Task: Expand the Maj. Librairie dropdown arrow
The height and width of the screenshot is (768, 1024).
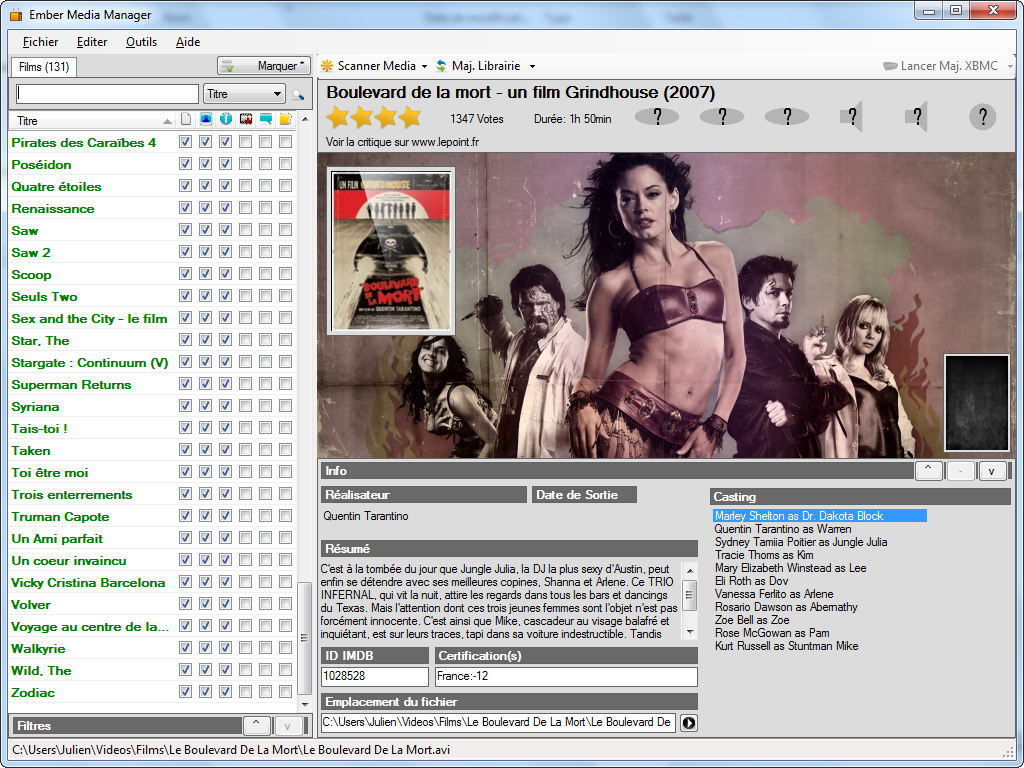Action: tap(532, 67)
